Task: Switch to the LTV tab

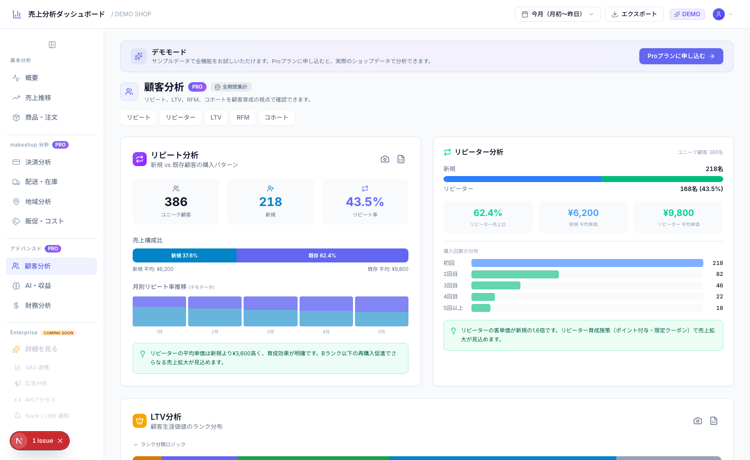Action: (x=216, y=118)
